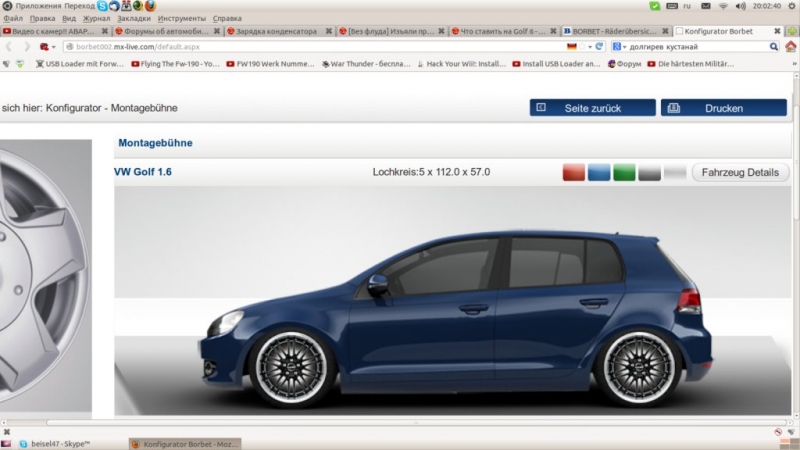Open the address bar history dropdown arrow
The height and width of the screenshot is (450, 800).
(590, 47)
